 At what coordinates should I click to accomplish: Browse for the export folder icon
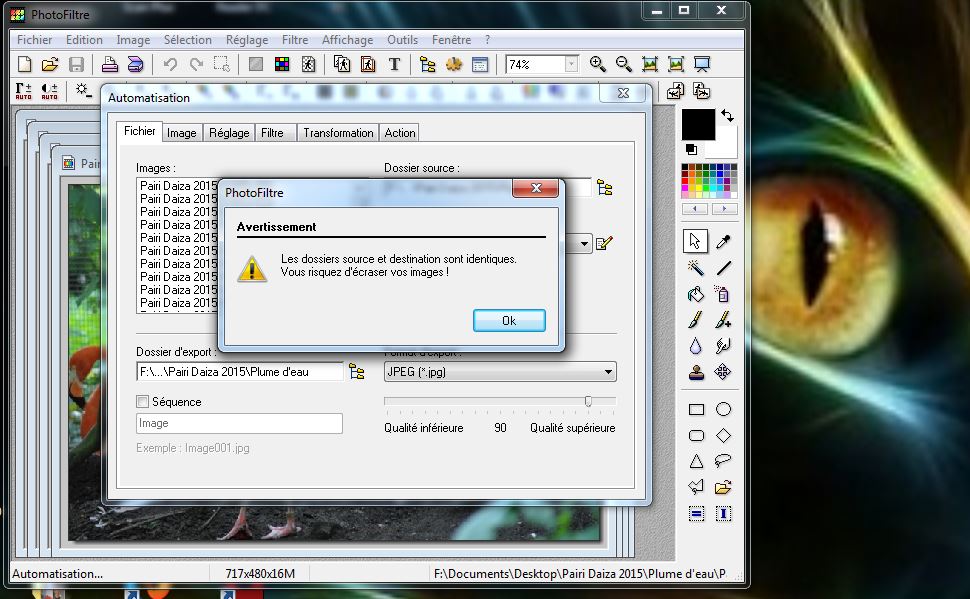[x=357, y=371]
